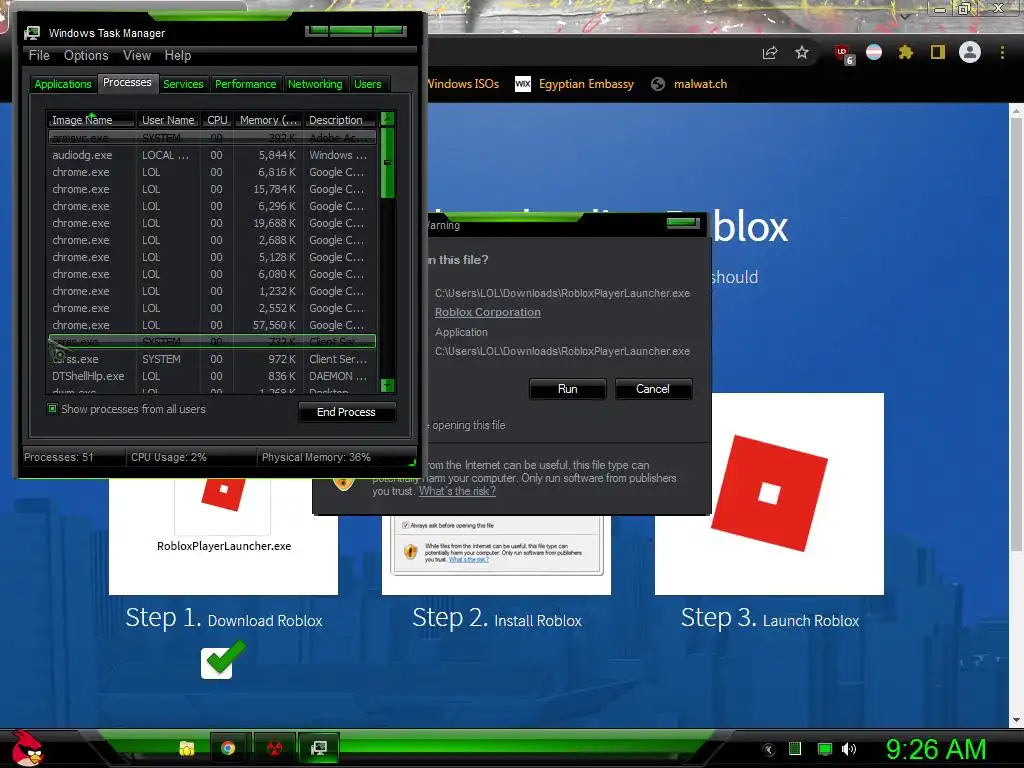Click the 9:26 AM clock

click(x=935, y=750)
